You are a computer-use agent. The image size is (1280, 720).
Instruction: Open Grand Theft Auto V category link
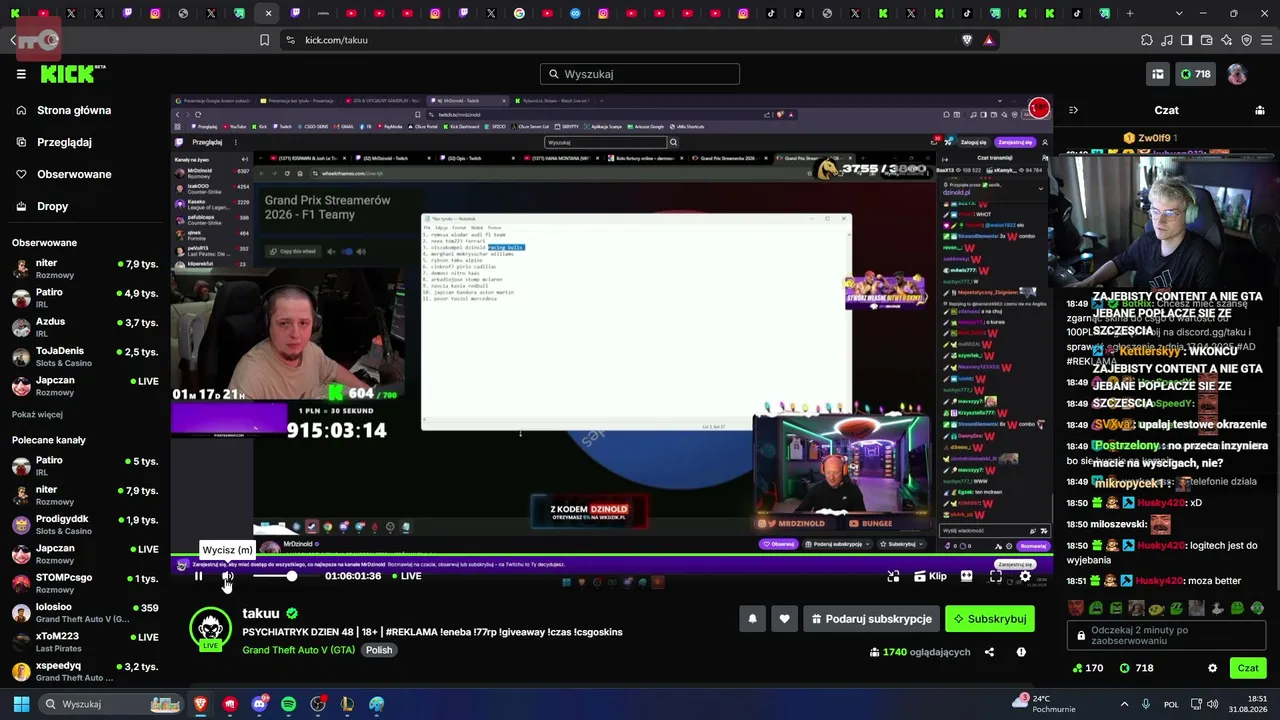pos(298,650)
